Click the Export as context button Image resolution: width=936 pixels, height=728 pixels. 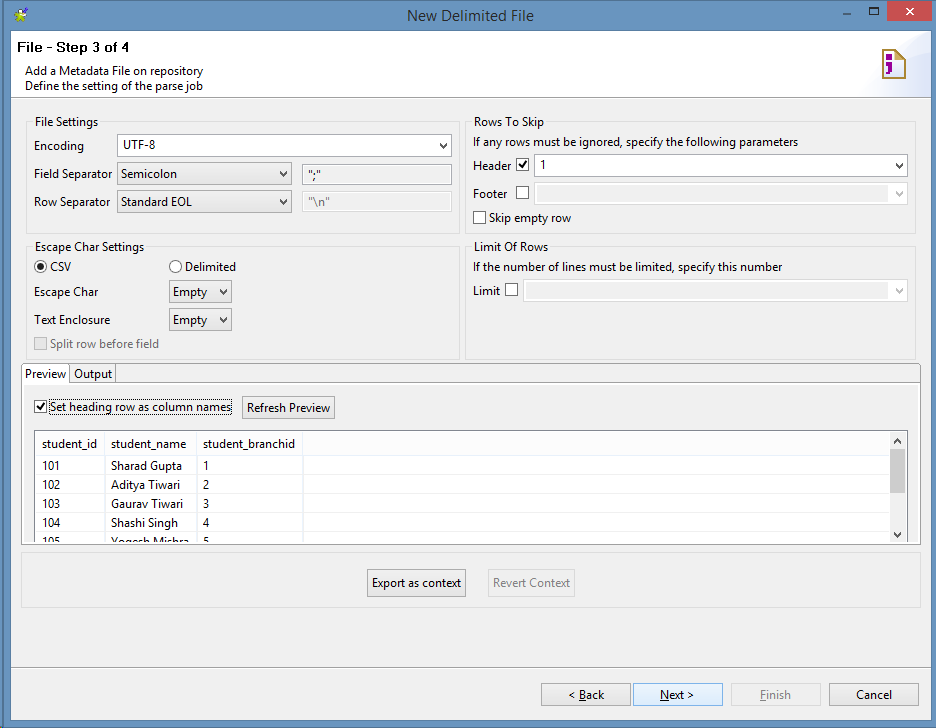416,582
